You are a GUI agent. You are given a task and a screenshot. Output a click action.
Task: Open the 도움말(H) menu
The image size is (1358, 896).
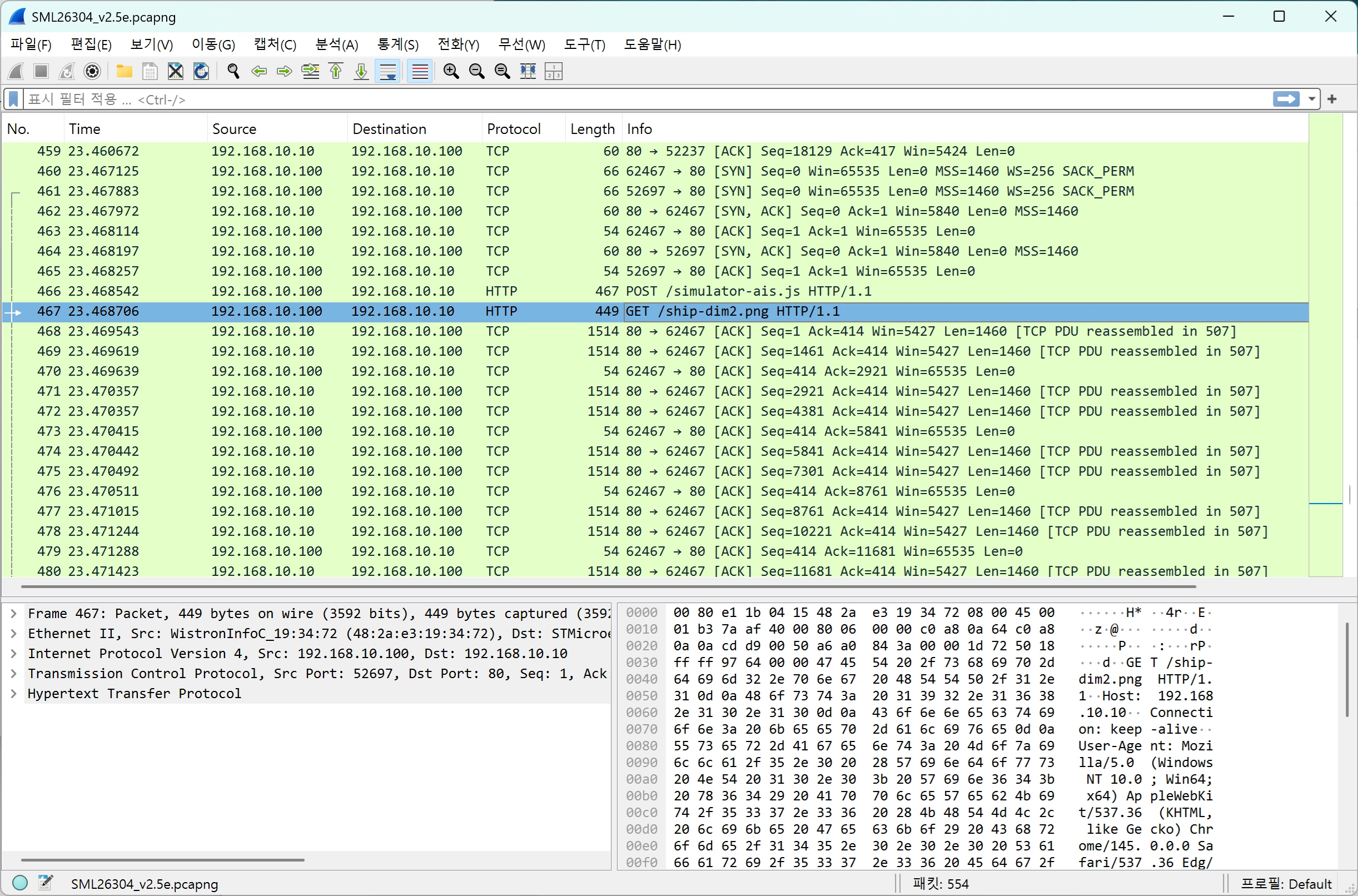coord(652,44)
